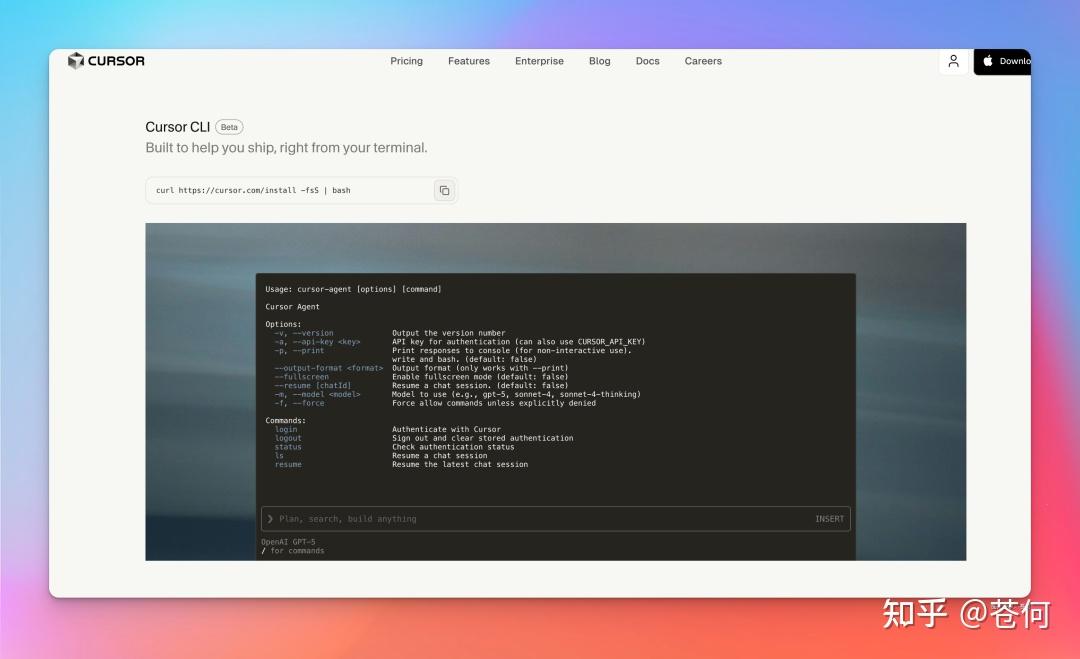The width and height of the screenshot is (1080, 659).
Task: Click the '-a, --api-key <key>' option
Action: [x=318, y=342]
